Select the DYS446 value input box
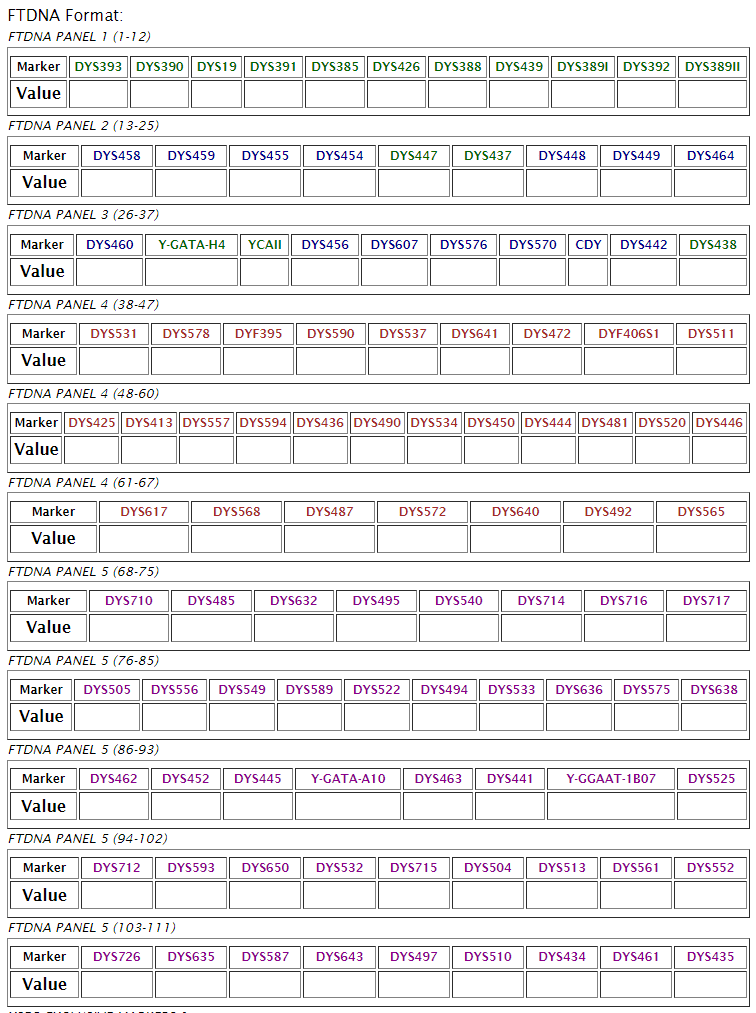 (719, 450)
